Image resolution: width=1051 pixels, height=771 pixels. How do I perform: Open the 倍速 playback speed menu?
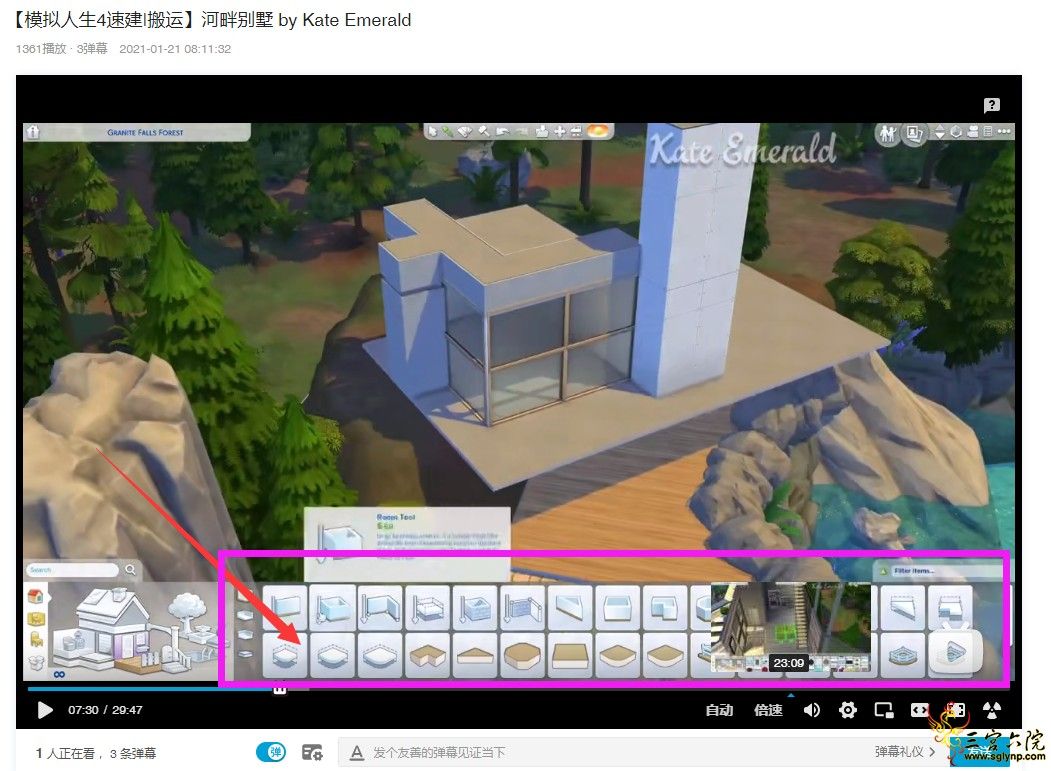768,710
